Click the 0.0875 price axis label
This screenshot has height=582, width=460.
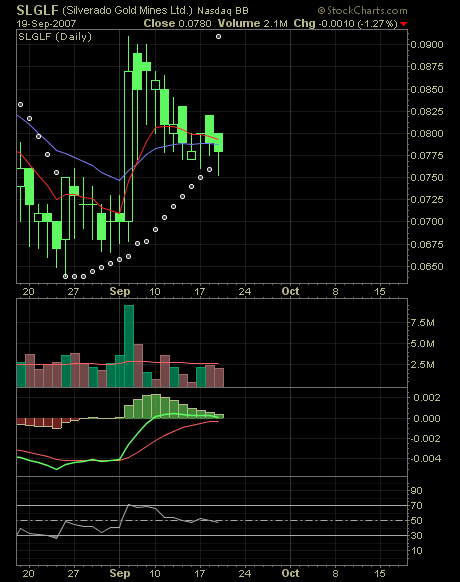(427, 67)
